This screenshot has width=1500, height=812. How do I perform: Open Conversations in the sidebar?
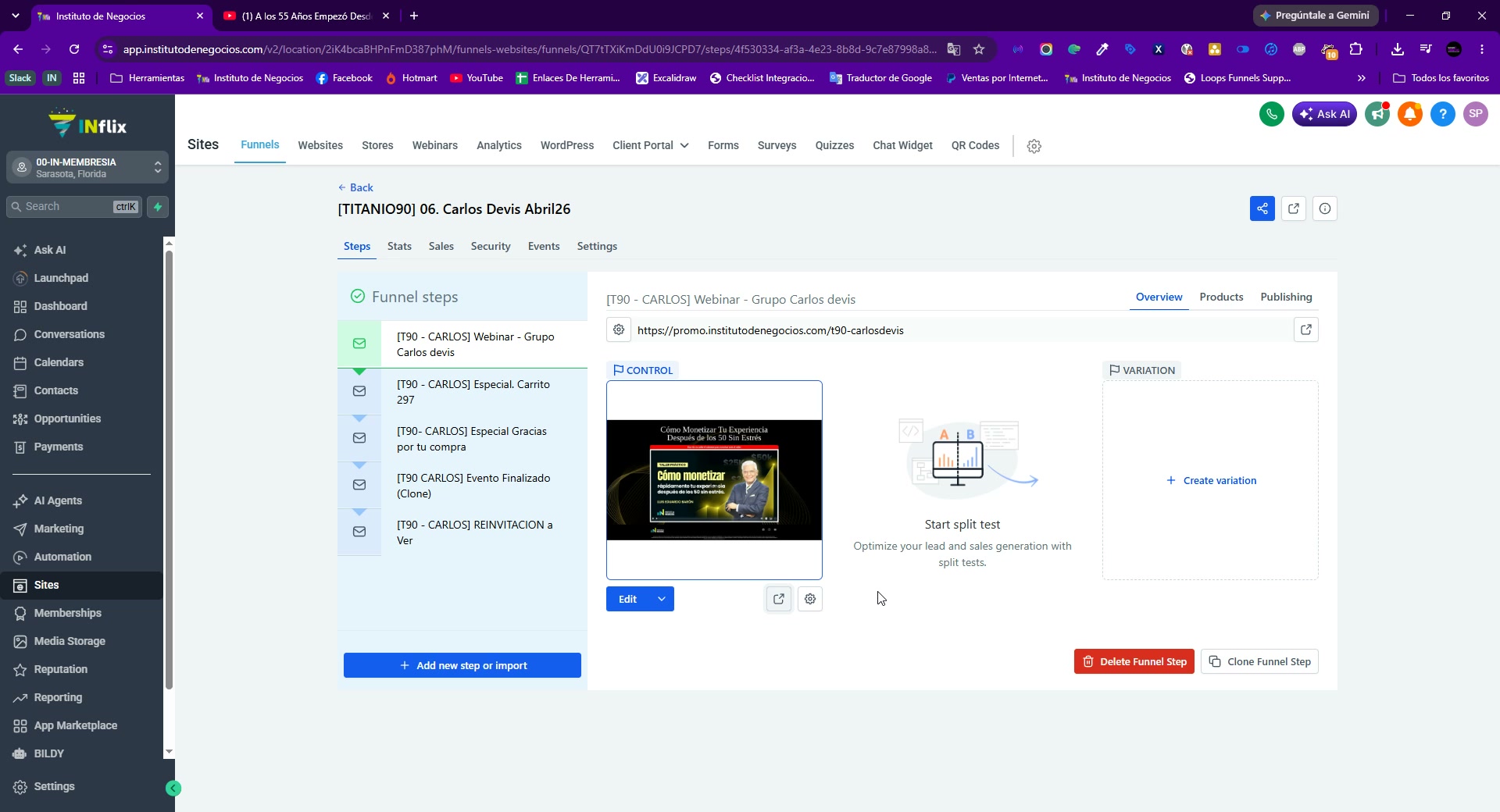[70, 334]
